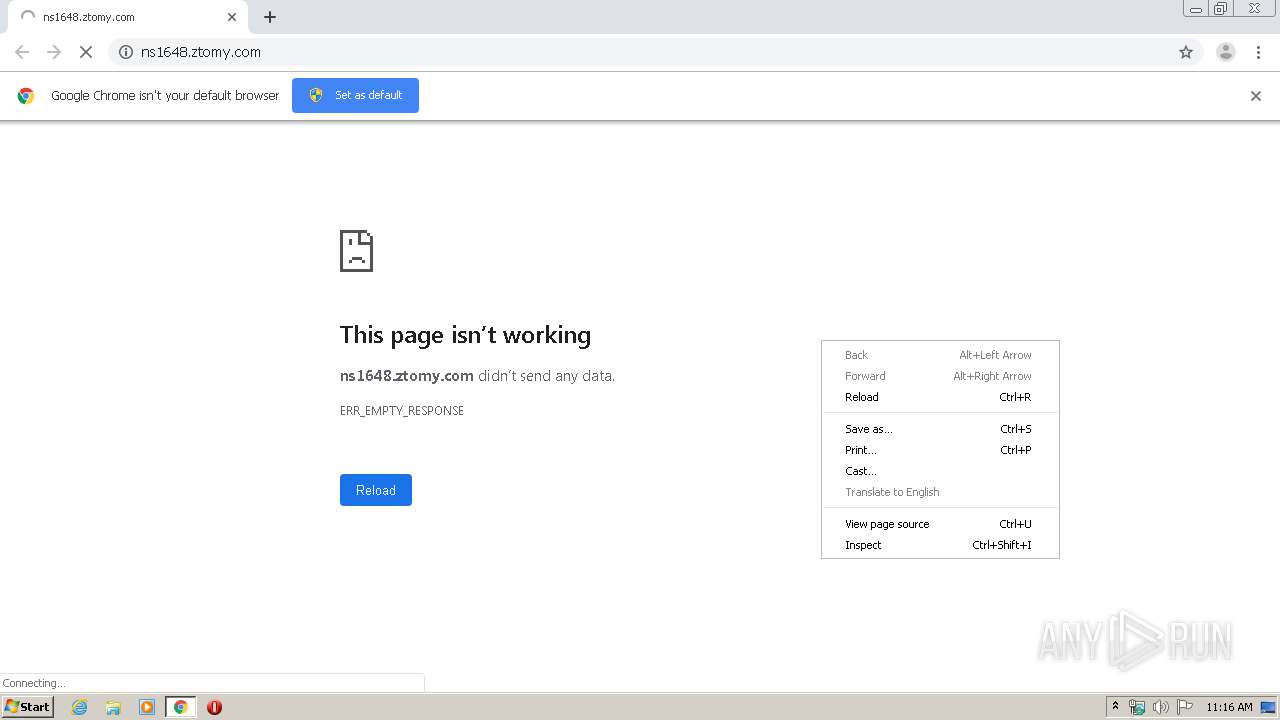This screenshot has width=1280, height=720.
Task: Click the sad page error icon
Action: click(356, 251)
